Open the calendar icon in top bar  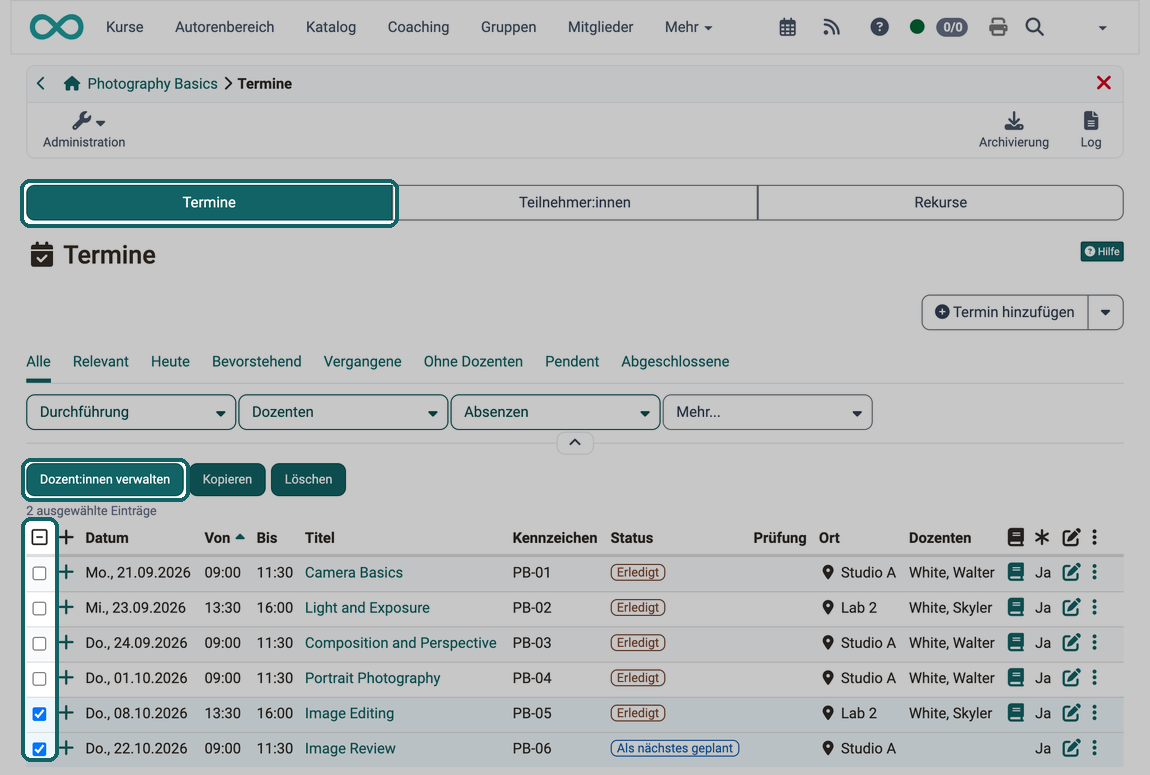tap(787, 27)
